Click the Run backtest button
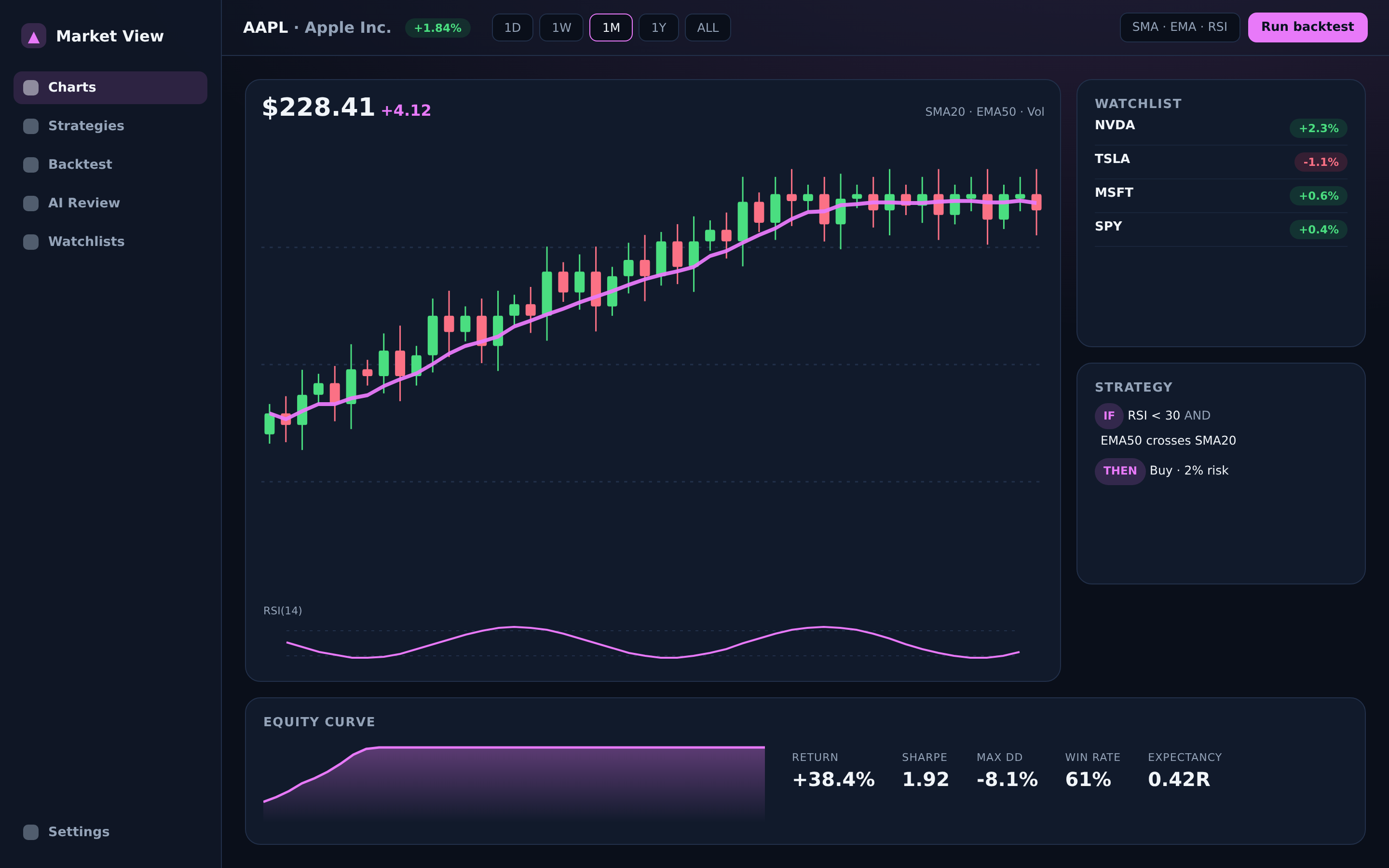Screen dimensions: 1389x868 tap(1307, 27)
